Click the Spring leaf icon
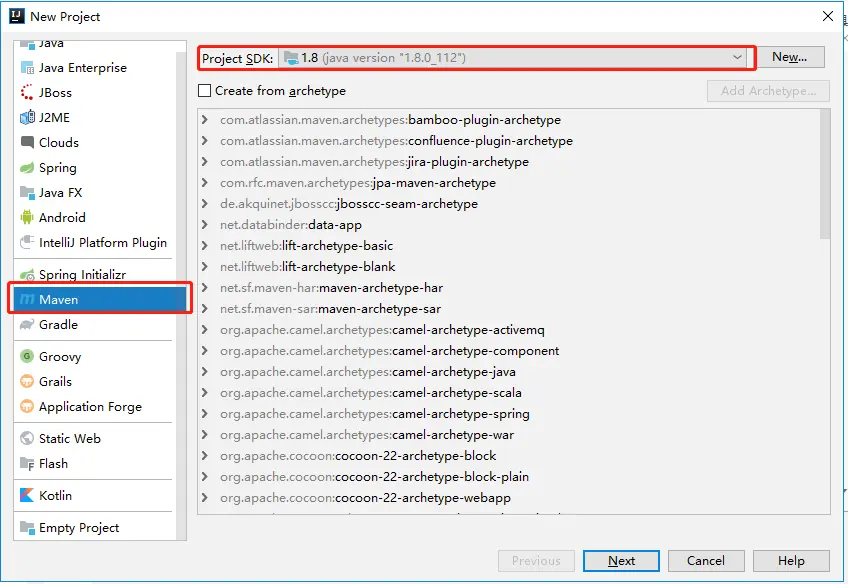The width and height of the screenshot is (848, 584). (27, 168)
